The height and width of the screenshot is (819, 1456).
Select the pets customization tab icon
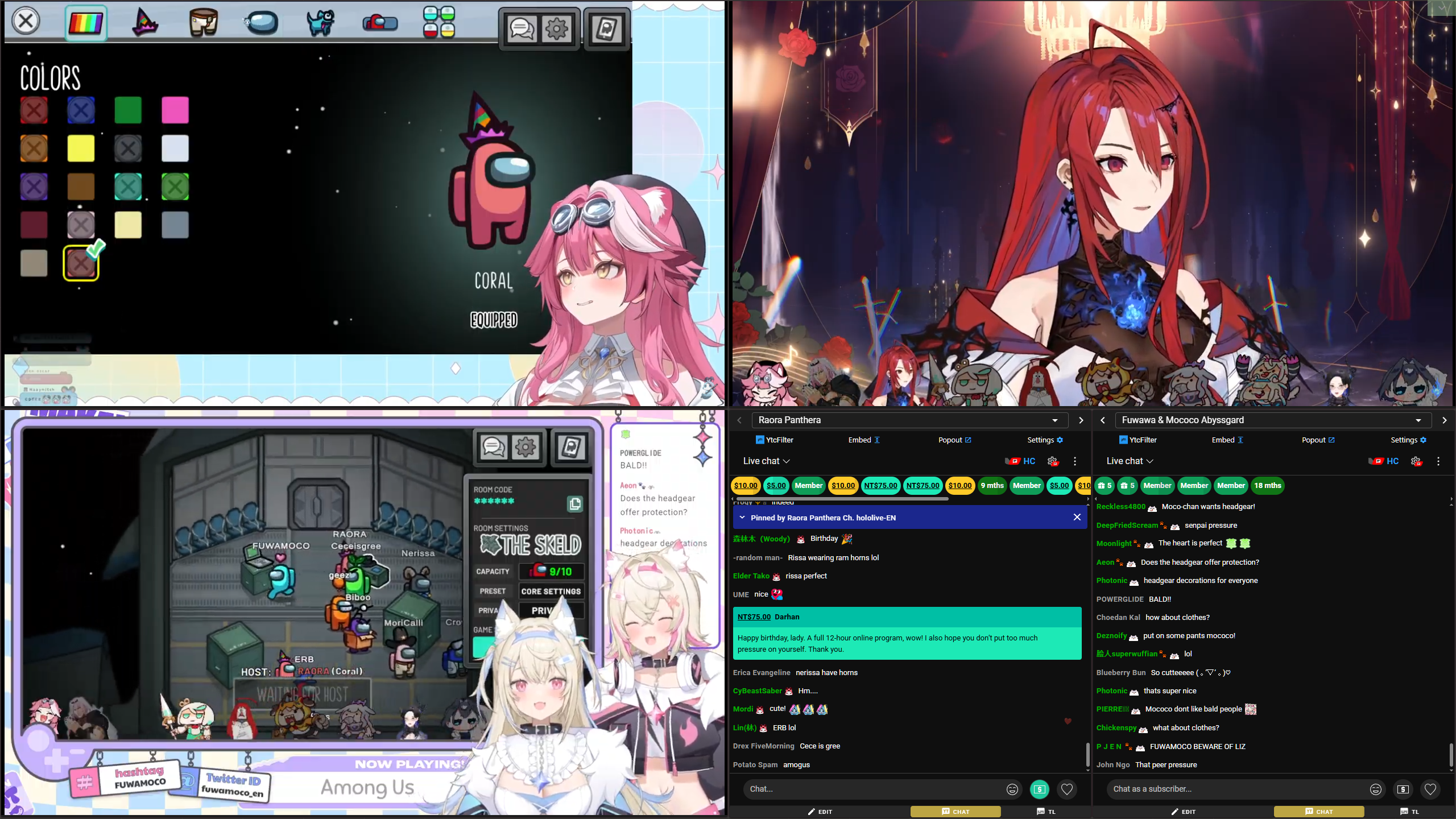(320, 23)
